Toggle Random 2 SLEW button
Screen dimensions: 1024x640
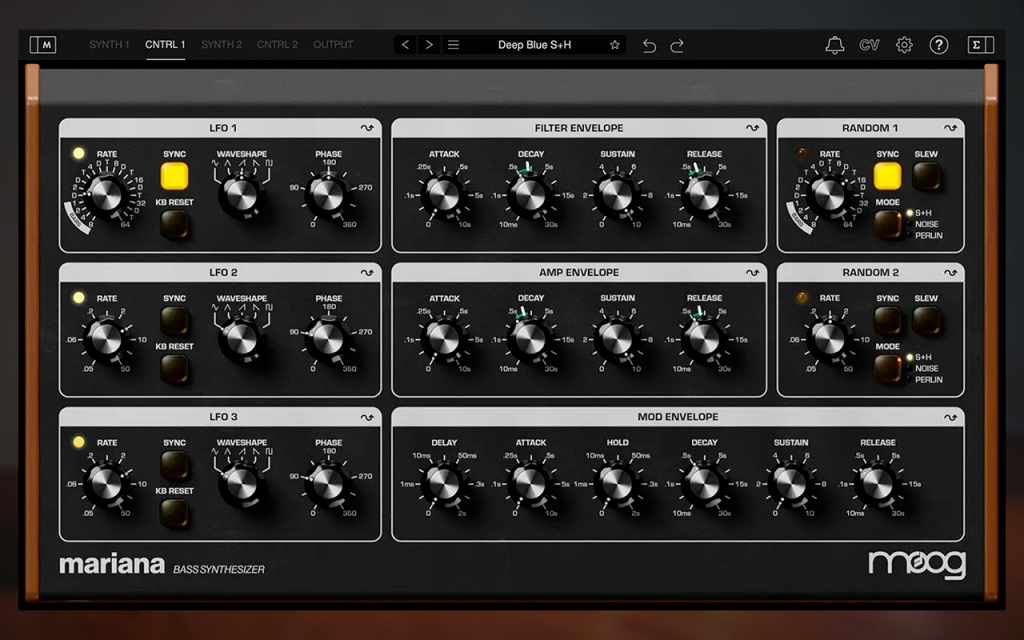(x=926, y=321)
